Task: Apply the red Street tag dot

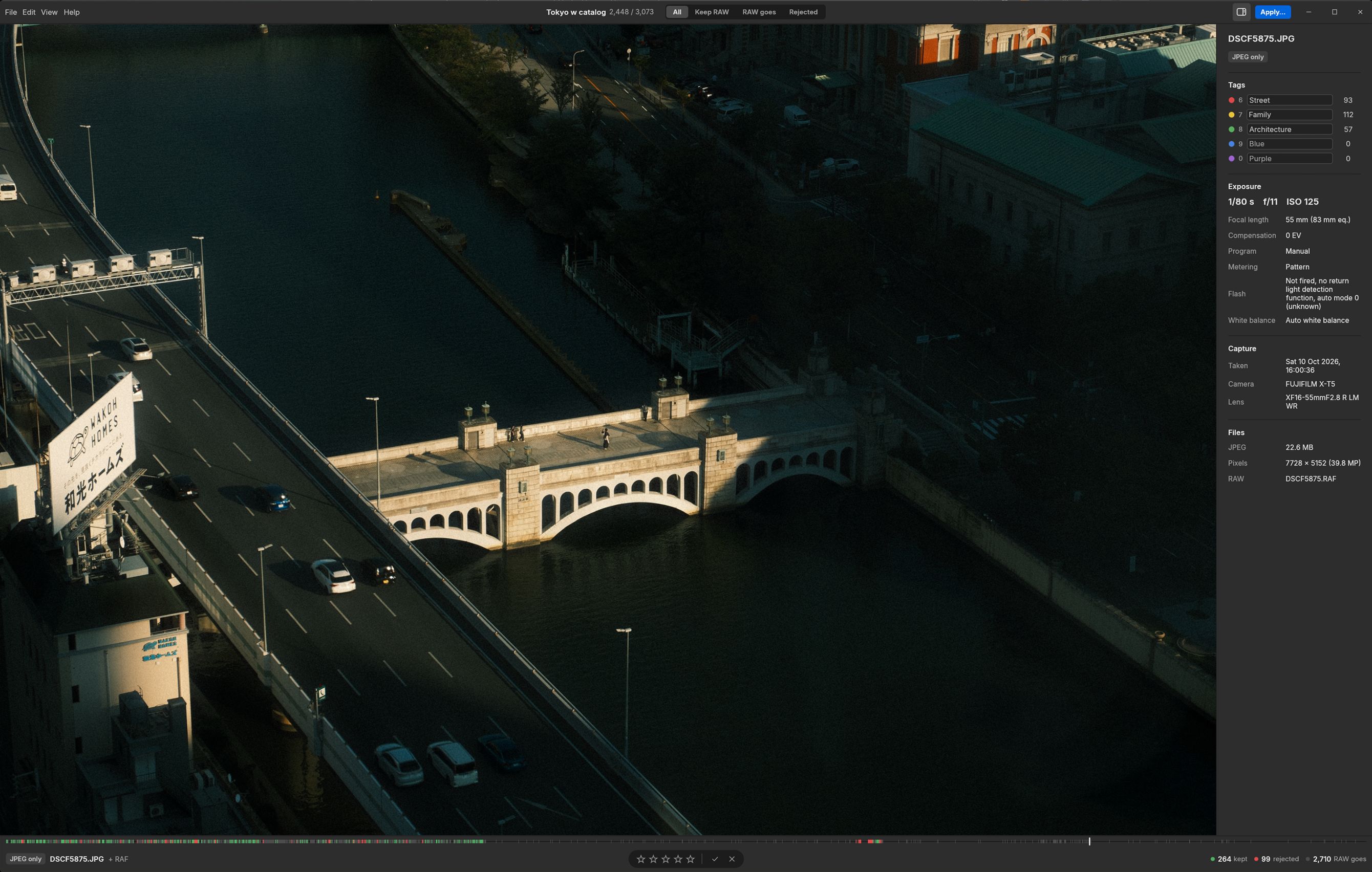Action: pyautogui.click(x=1231, y=100)
